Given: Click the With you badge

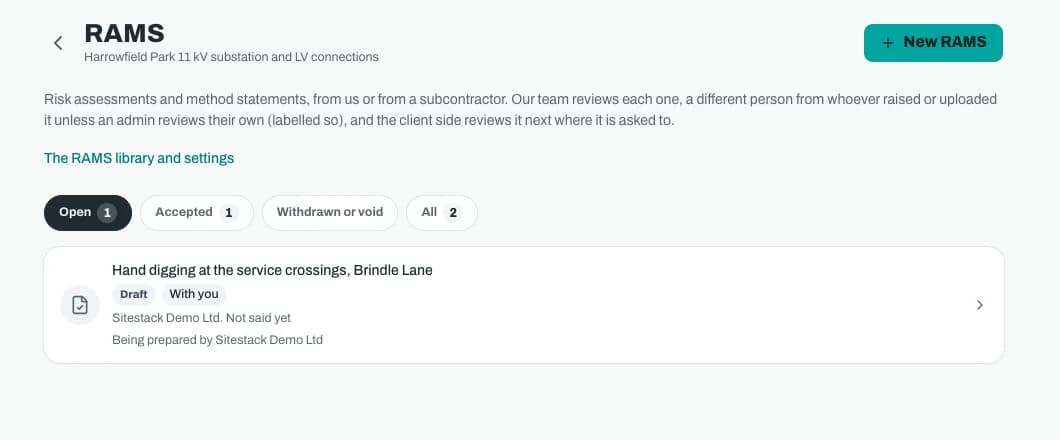Looking at the screenshot, I should pos(194,295).
